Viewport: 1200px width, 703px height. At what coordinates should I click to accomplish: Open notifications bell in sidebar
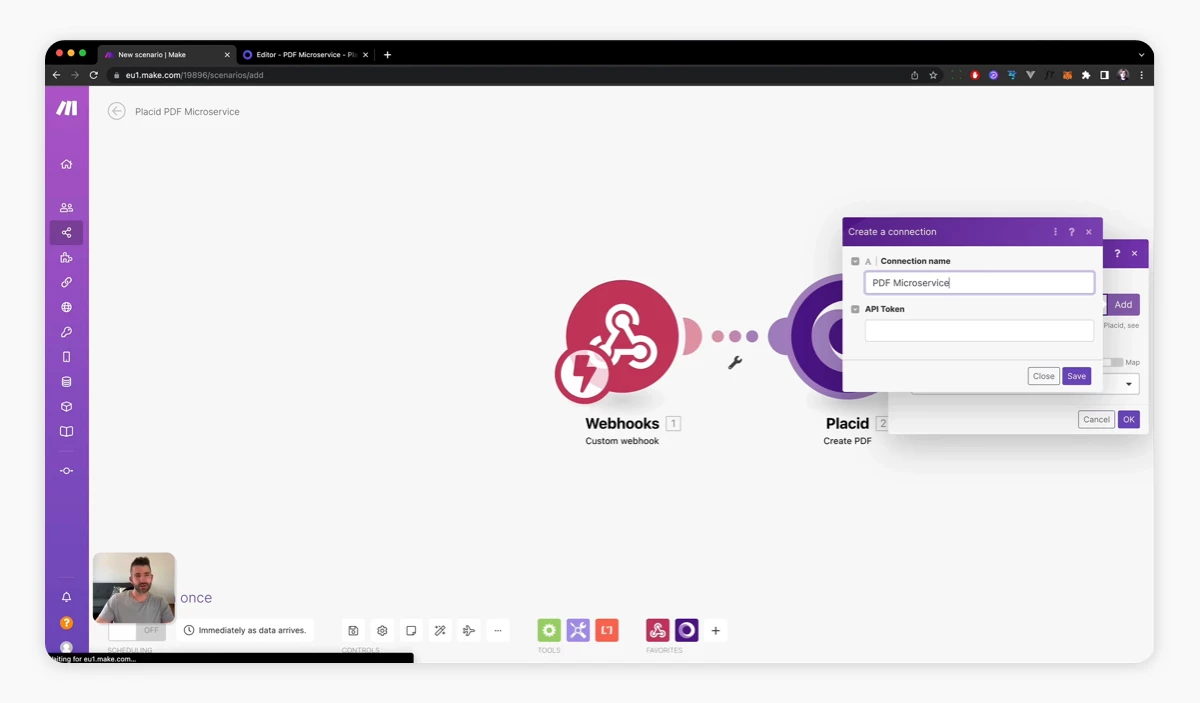pos(66,597)
